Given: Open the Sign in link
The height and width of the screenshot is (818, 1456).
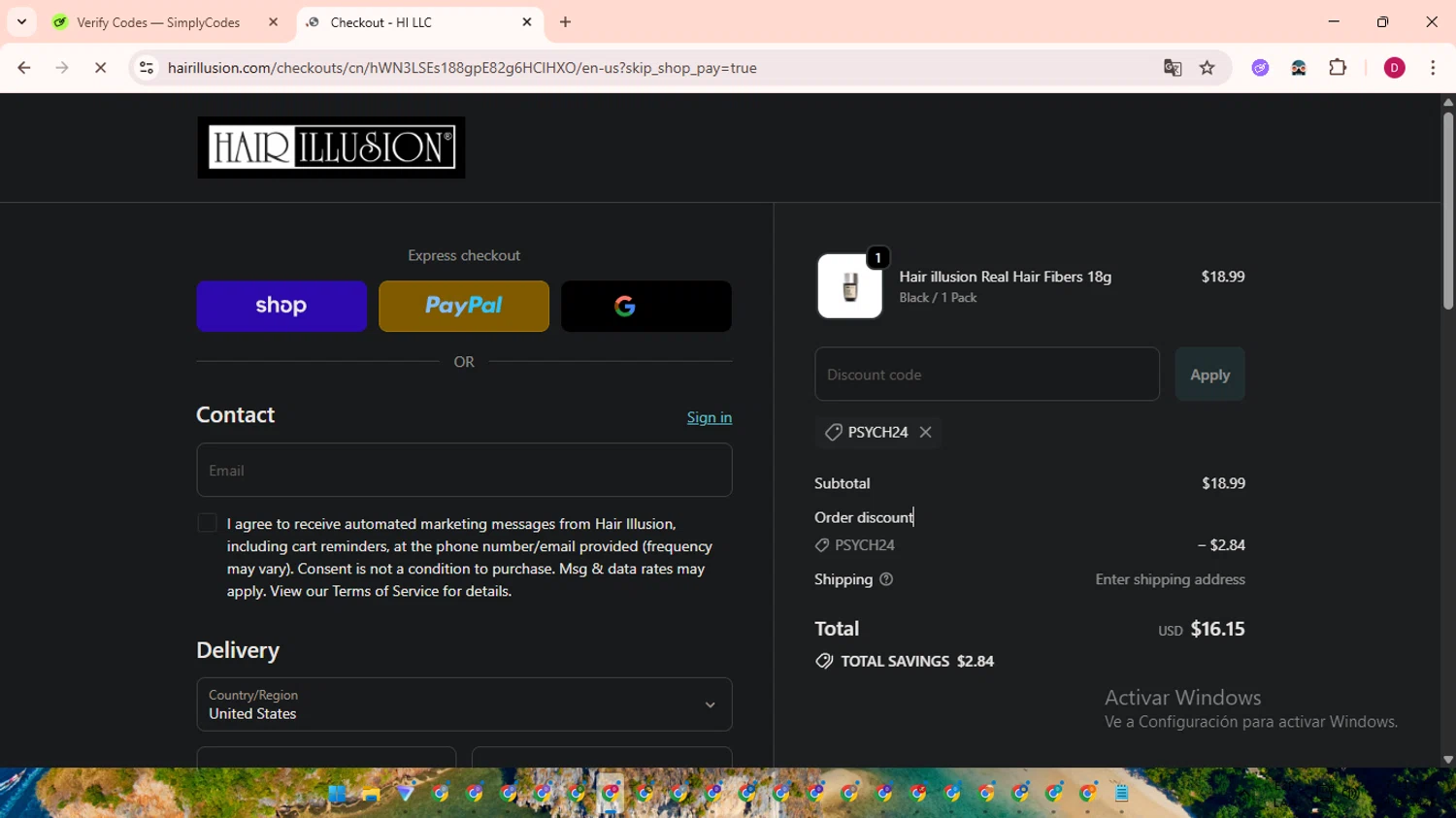Looking at the screenshot, I should pos(710,417).
